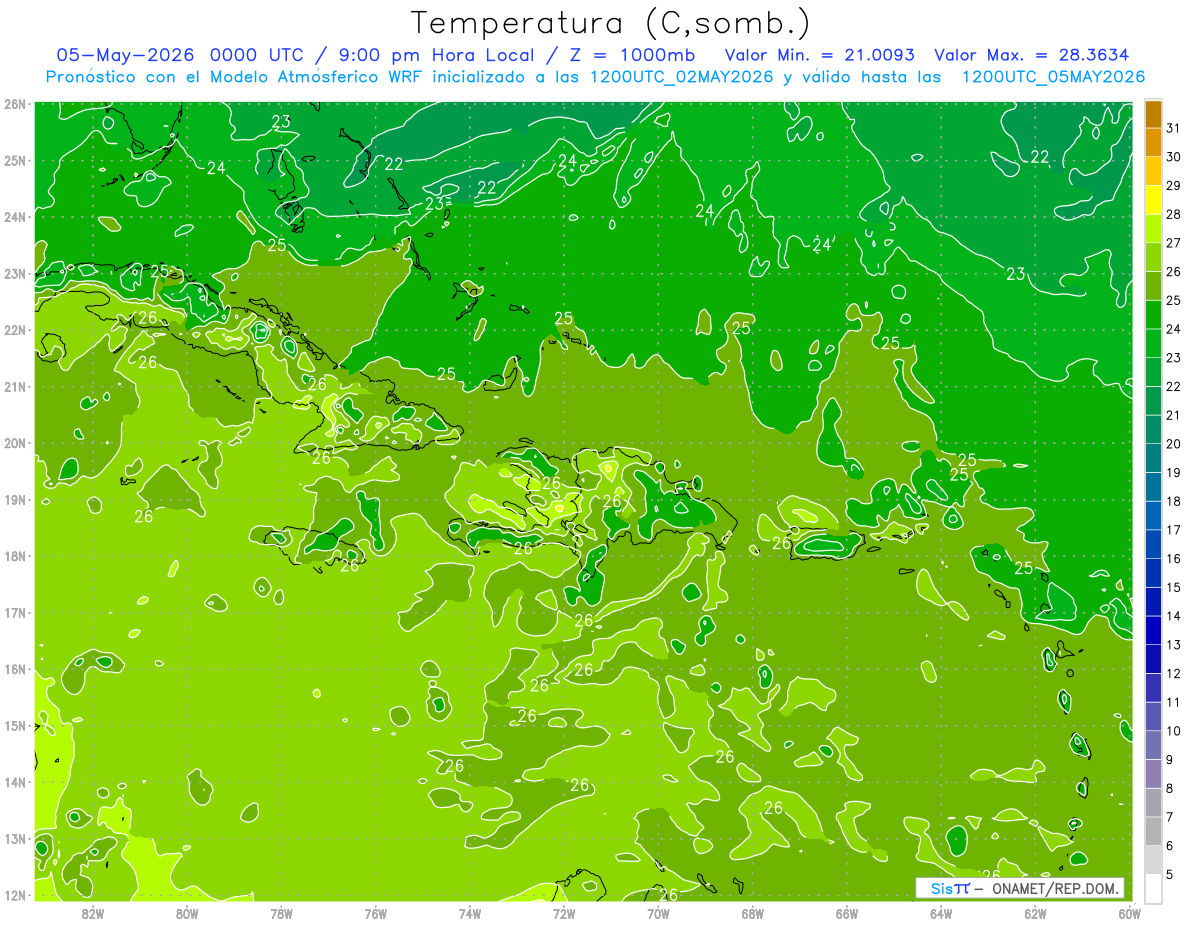Click the 26N latitude axis label
The image size is (1200, 927).
point(15,104)
